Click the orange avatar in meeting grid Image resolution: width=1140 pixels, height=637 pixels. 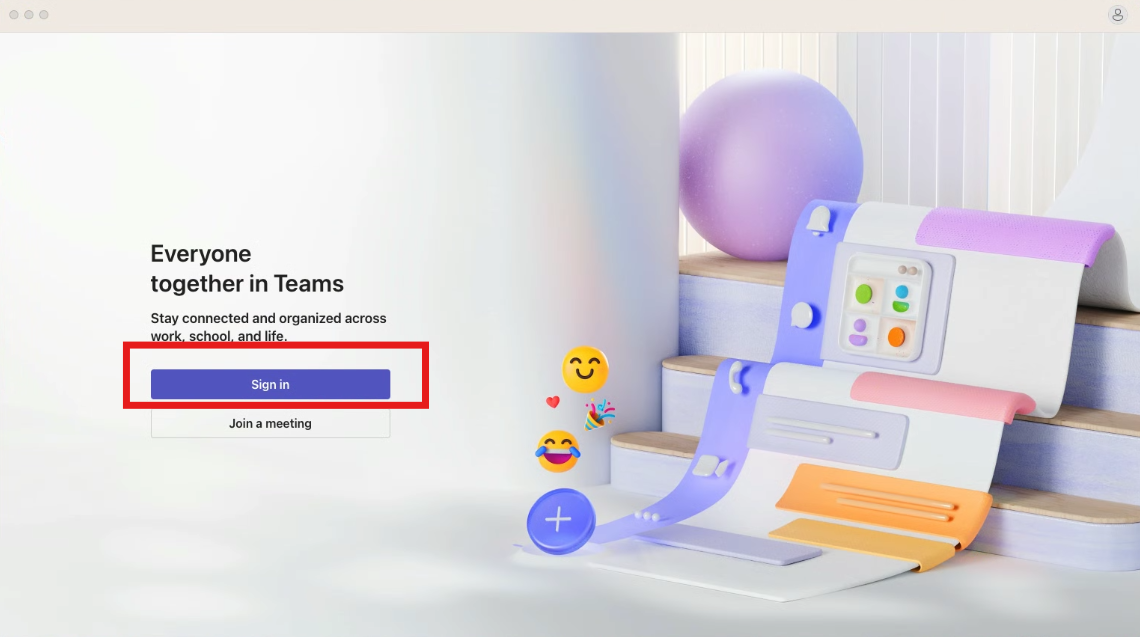click(896, 337)
